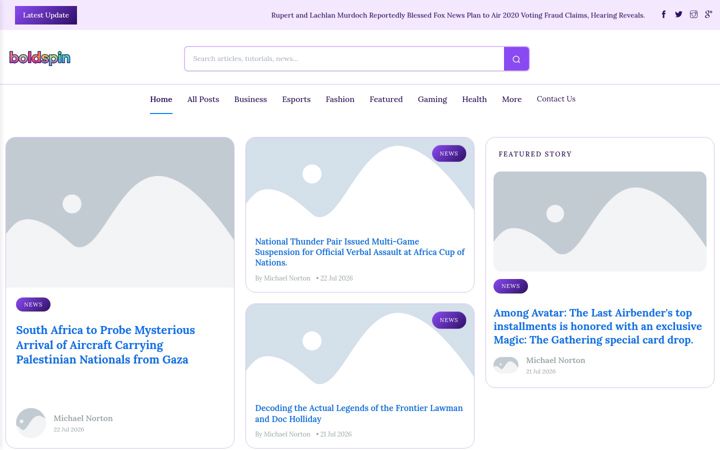Click the NEWS badge on National Thunder card
The width and height of the screenshot is (720, 450).
449,153
